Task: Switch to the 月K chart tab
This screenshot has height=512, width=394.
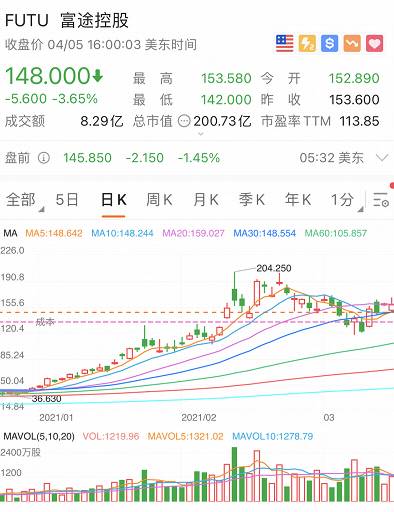Action: pyautogui.click(x=206, y=200)
